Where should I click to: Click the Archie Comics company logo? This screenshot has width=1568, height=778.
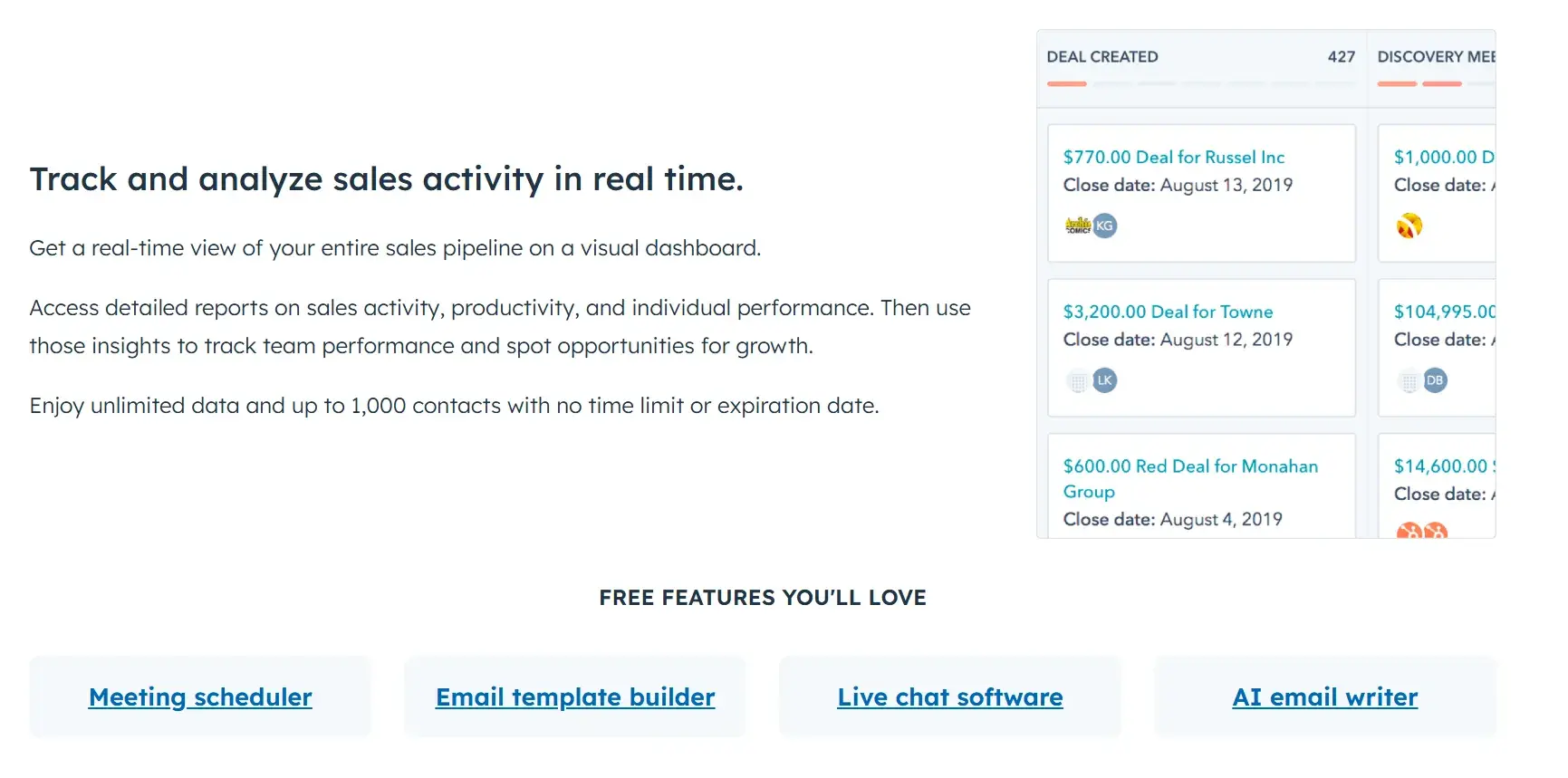coord(1078,226)
